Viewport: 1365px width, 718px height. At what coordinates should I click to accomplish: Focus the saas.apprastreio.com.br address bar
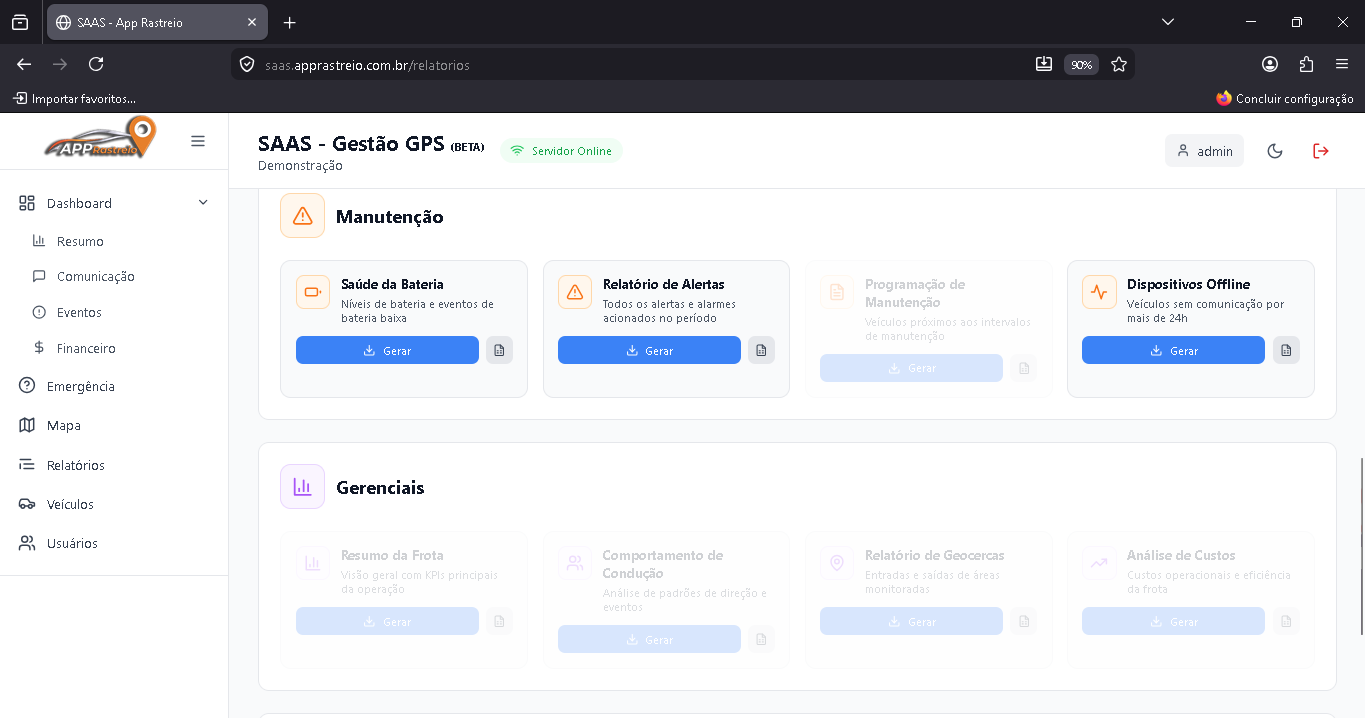point(640,64)
